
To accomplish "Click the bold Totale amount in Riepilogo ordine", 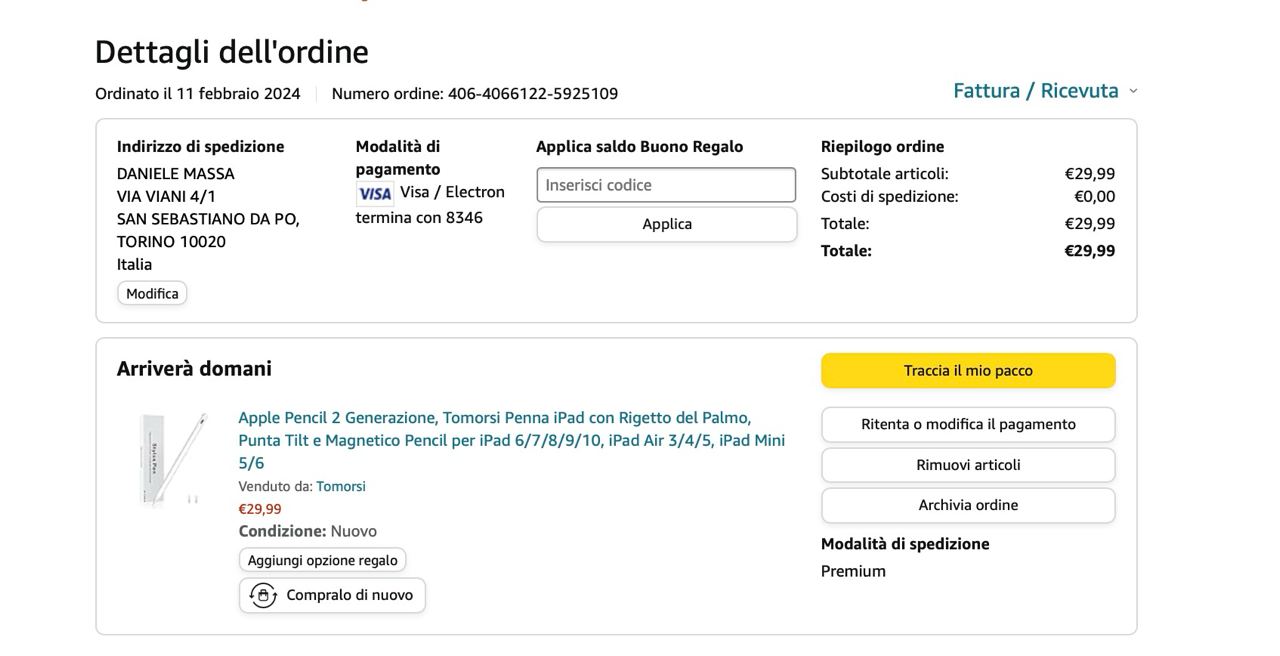I will [1089, 251].
